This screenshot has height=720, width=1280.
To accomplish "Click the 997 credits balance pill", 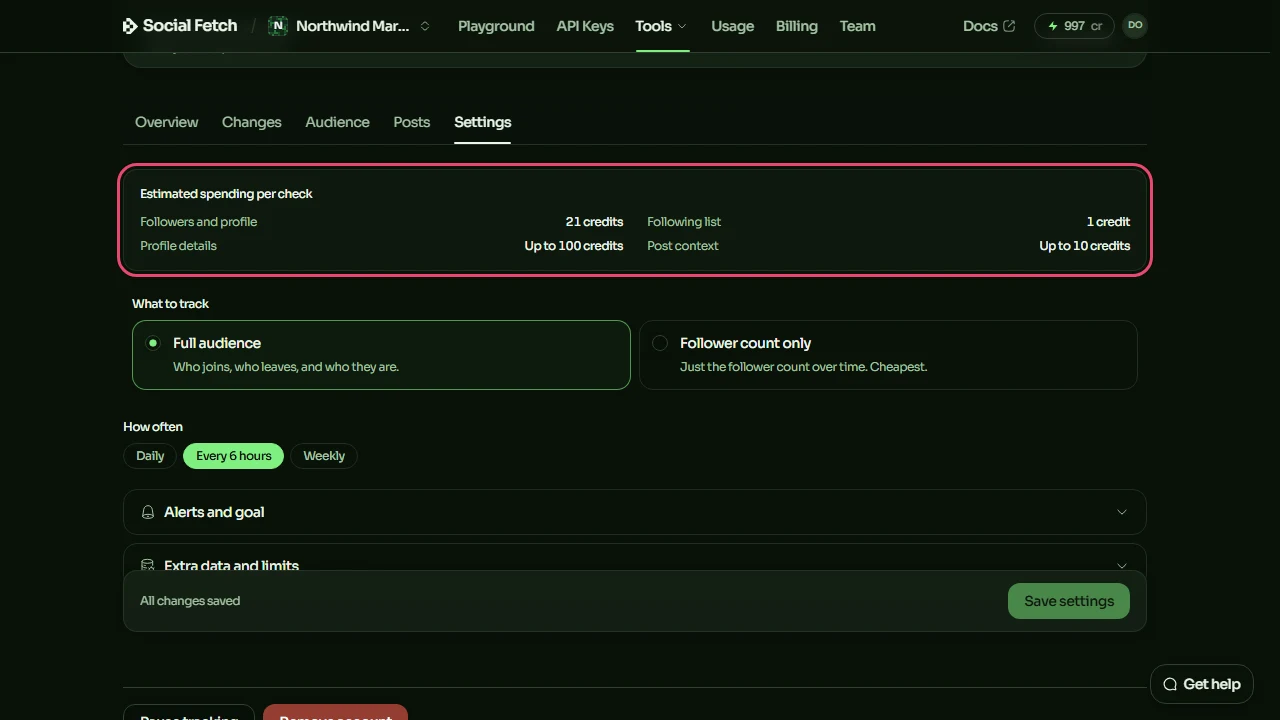I will coord(1074,26).
